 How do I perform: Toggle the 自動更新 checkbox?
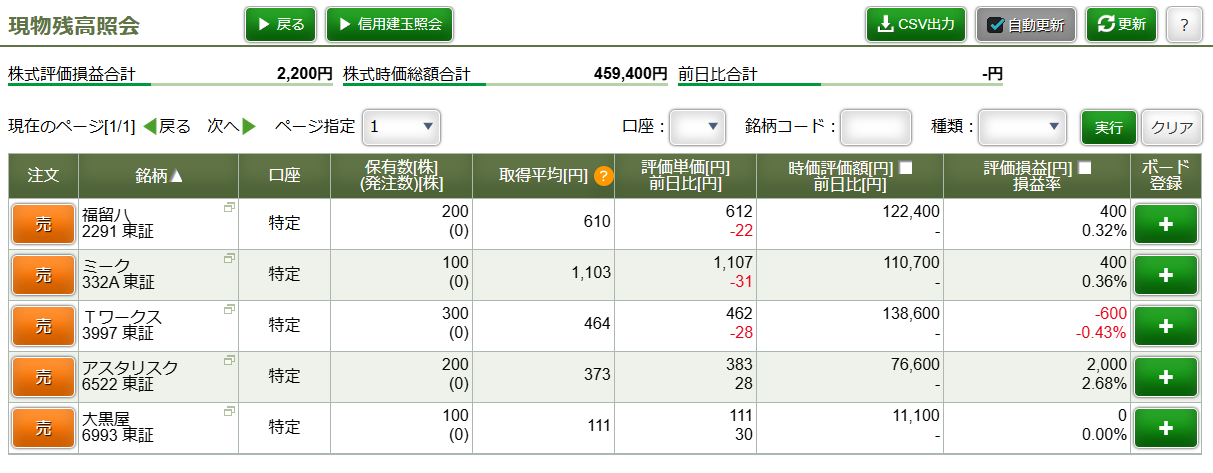(x=995, y=25)
